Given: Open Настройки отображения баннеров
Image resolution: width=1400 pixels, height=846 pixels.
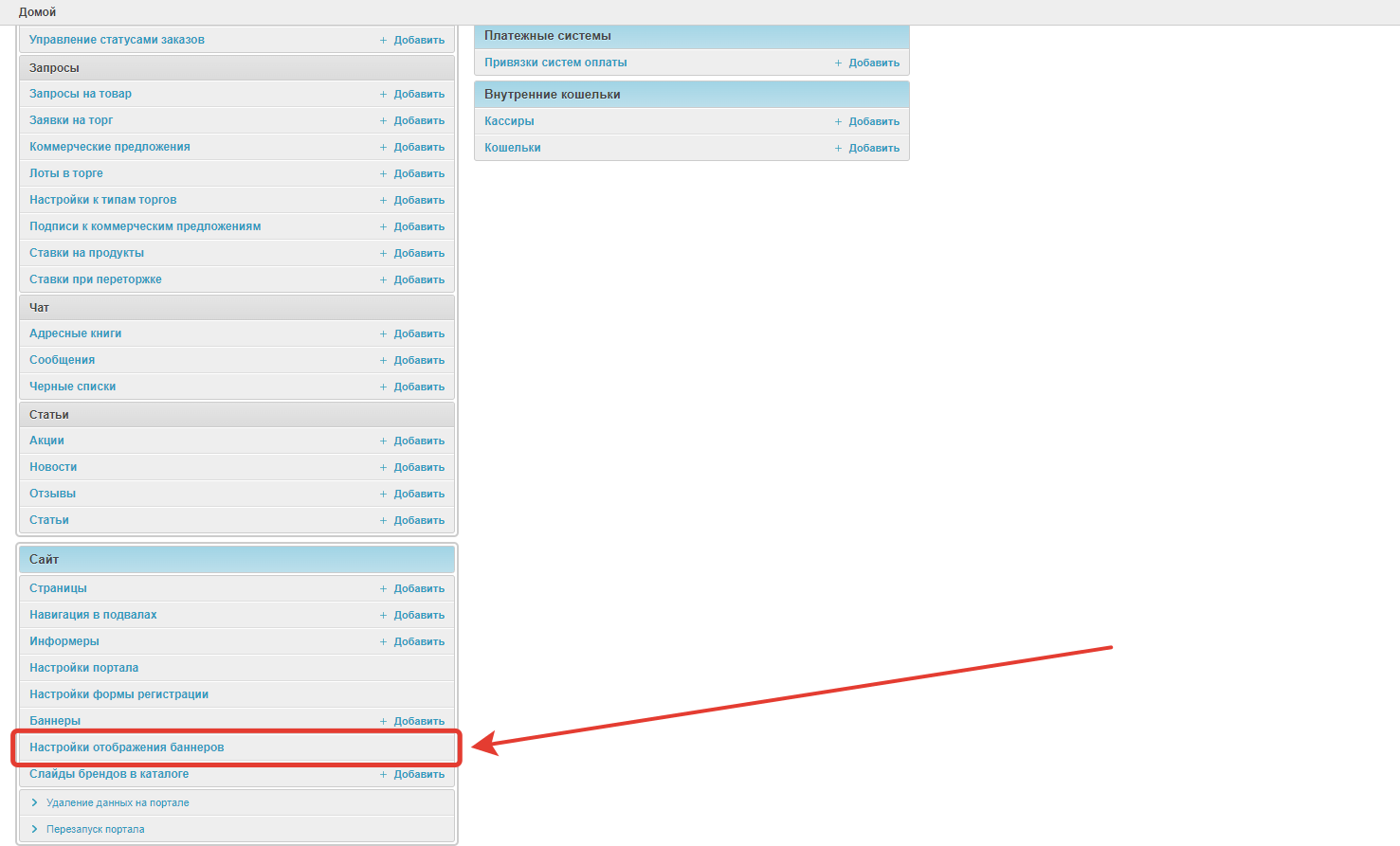Looking at the screenshot, I should 127,747.
